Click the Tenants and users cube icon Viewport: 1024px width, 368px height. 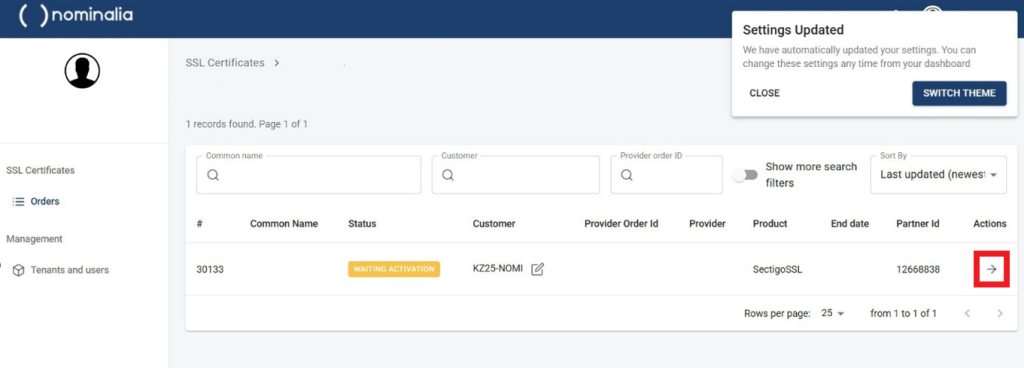pyautogui.click(x=18, y=270)
